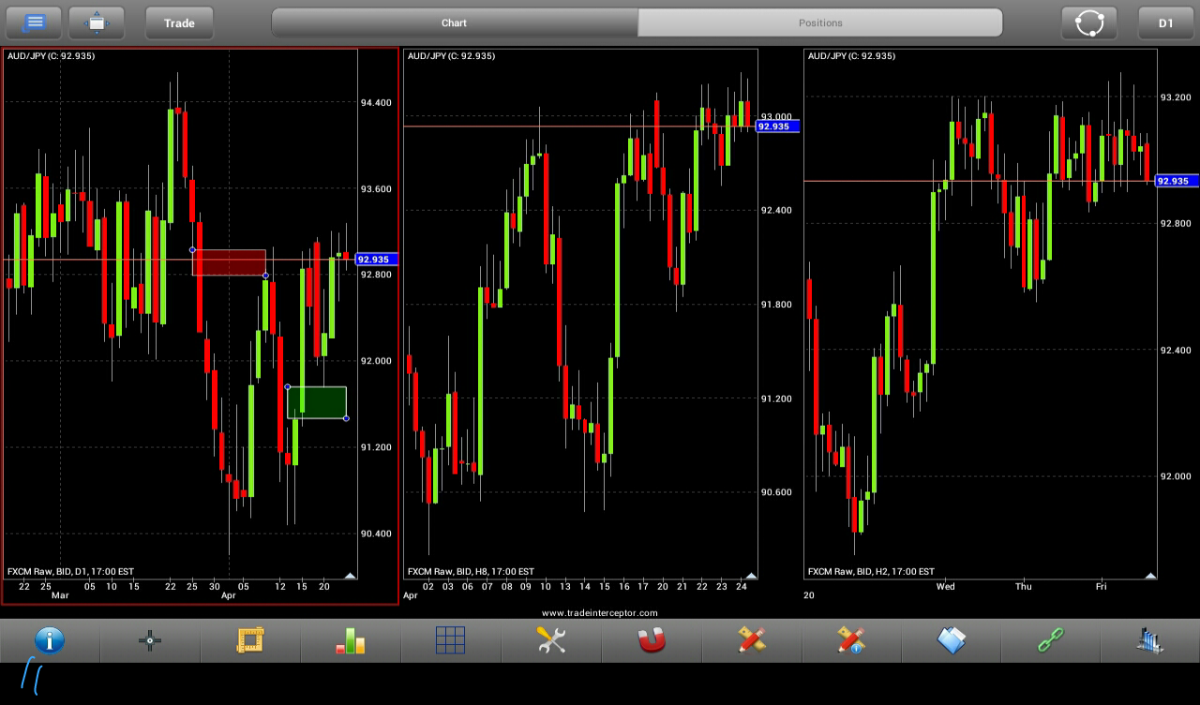Click the Trade button
Viewport: 1200px width, 705px height.
click(x=179, y=22)
